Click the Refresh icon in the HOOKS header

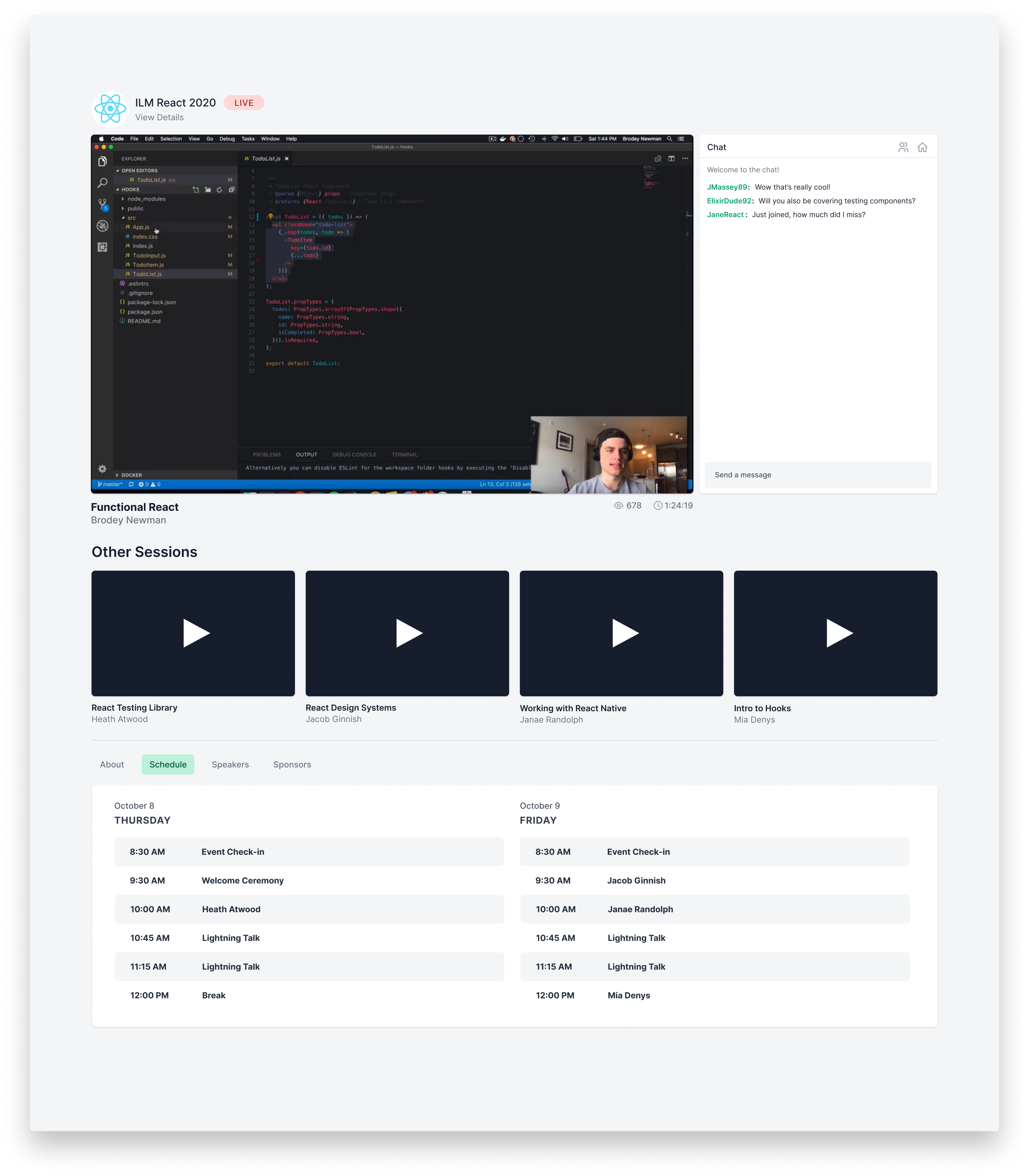pos(219,190)
